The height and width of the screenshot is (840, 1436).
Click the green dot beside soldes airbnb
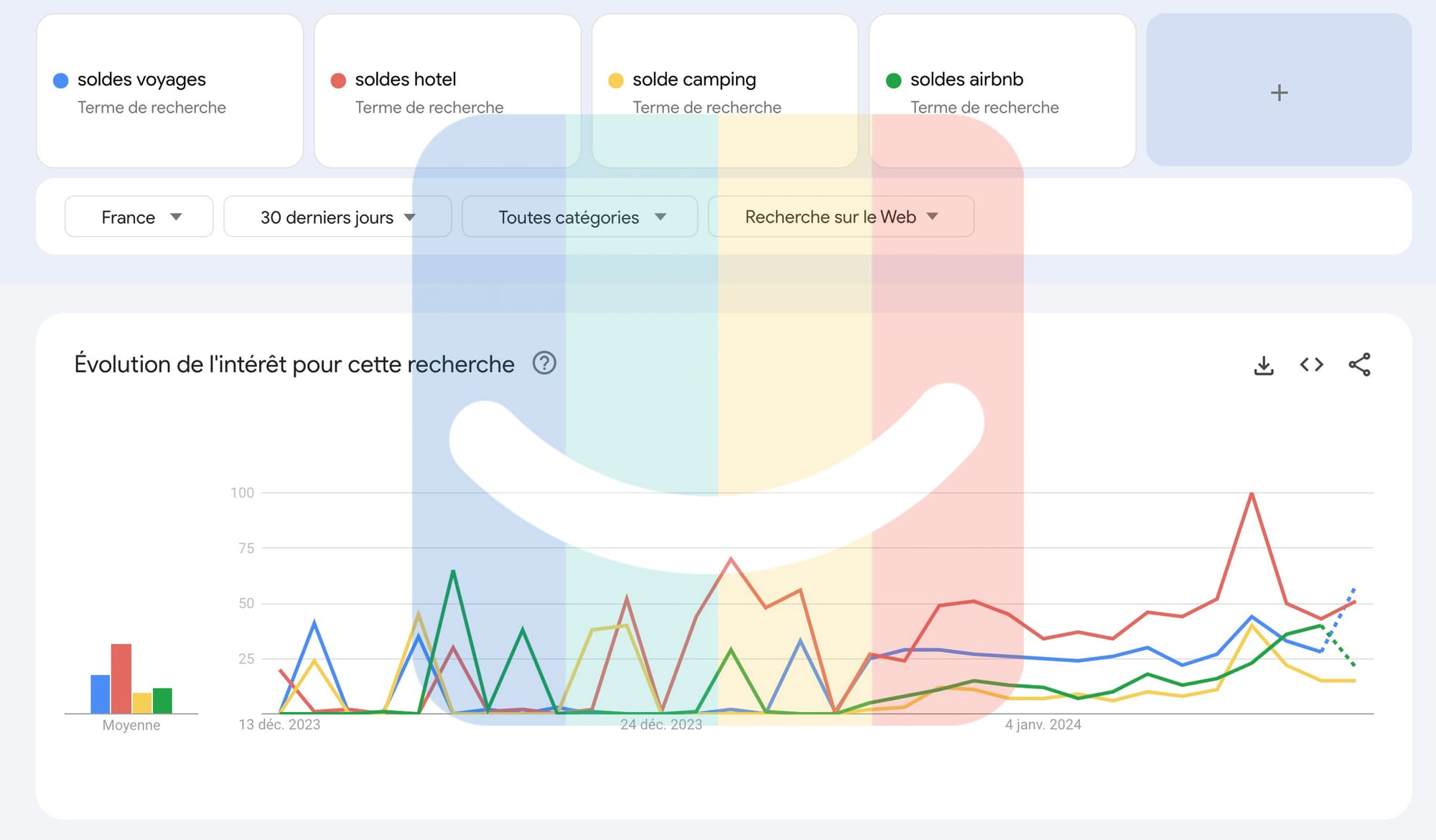(x=893, y=80)
